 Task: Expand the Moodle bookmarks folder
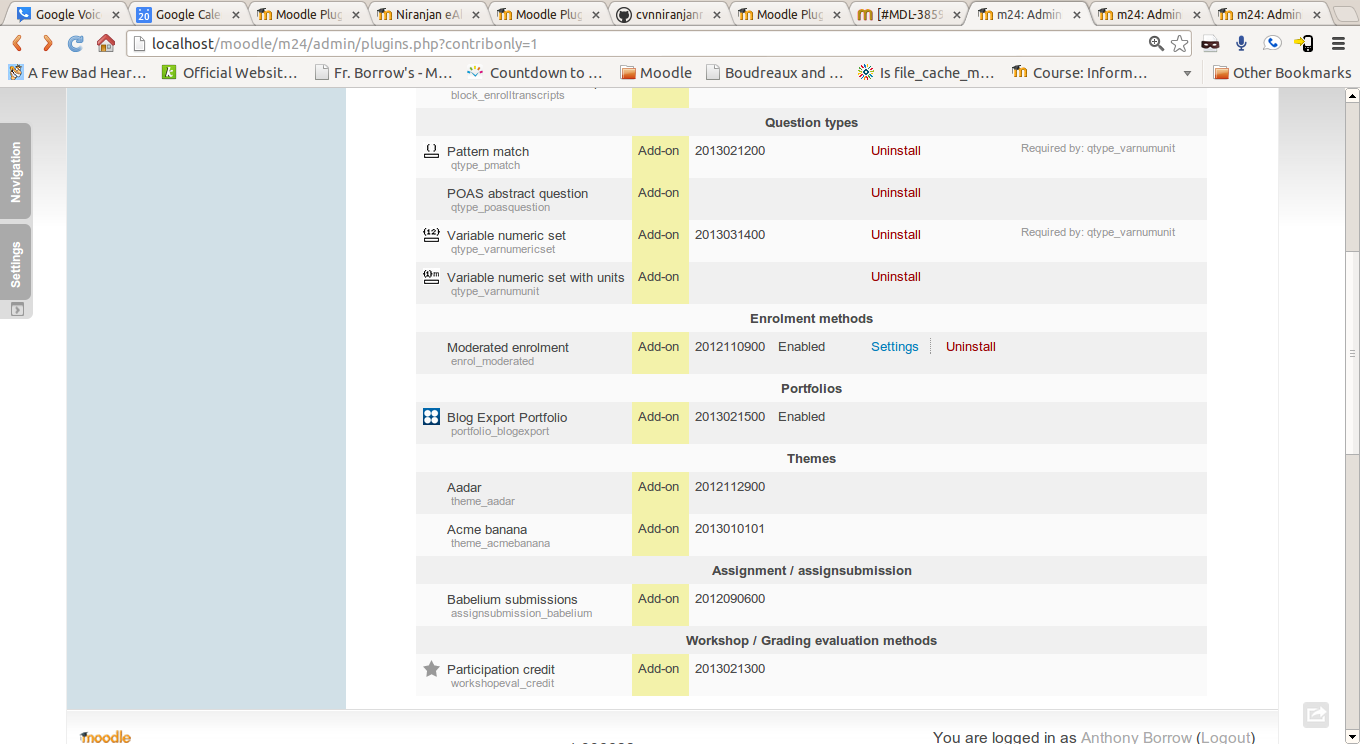tap(656, 72)
